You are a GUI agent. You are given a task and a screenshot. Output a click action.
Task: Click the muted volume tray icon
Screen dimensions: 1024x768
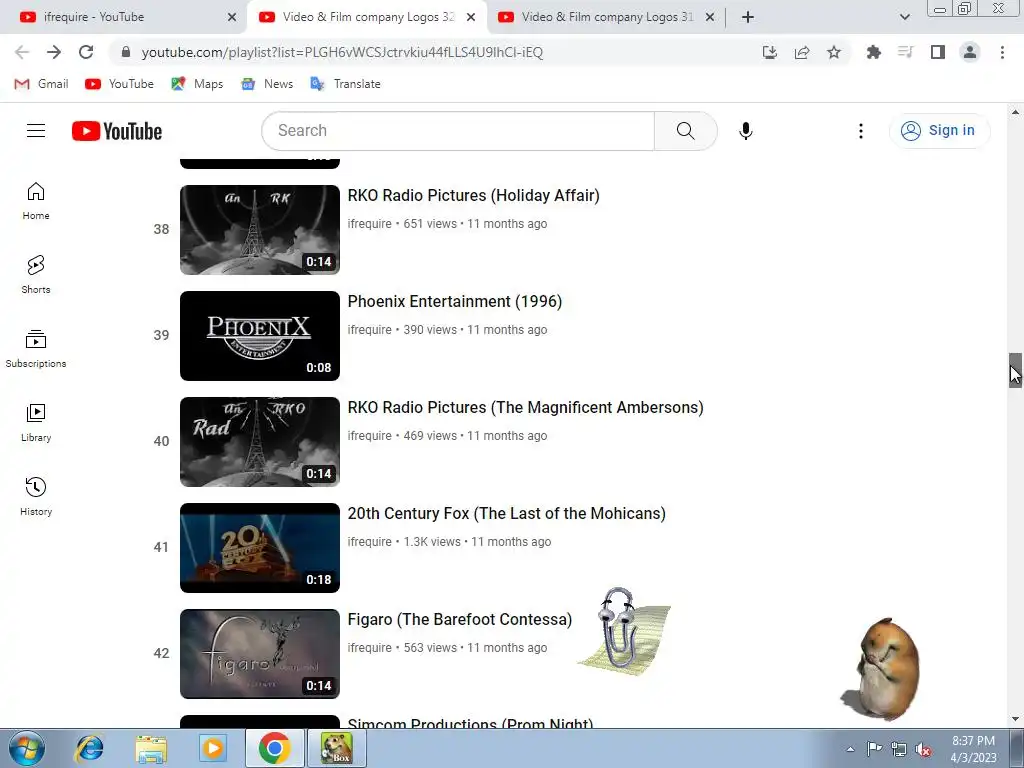click(923, 749)
